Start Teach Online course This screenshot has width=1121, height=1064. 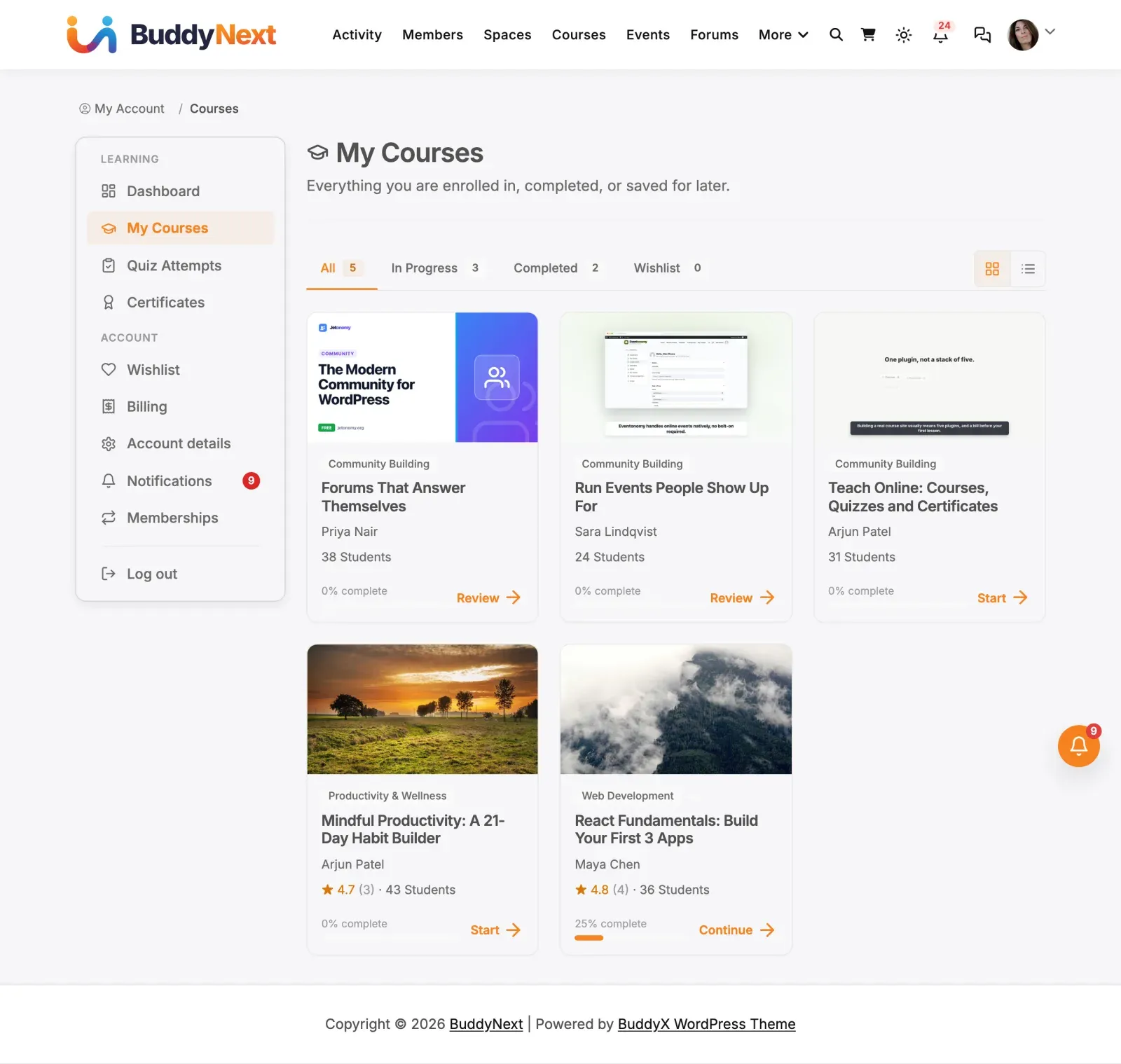(x=1003, y=597)
